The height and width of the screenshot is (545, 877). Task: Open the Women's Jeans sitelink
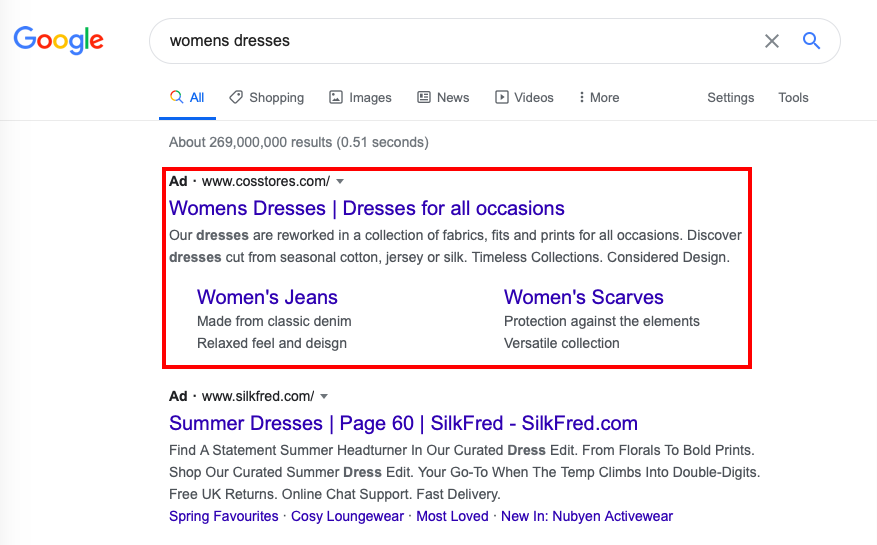[x=267, y=297]
